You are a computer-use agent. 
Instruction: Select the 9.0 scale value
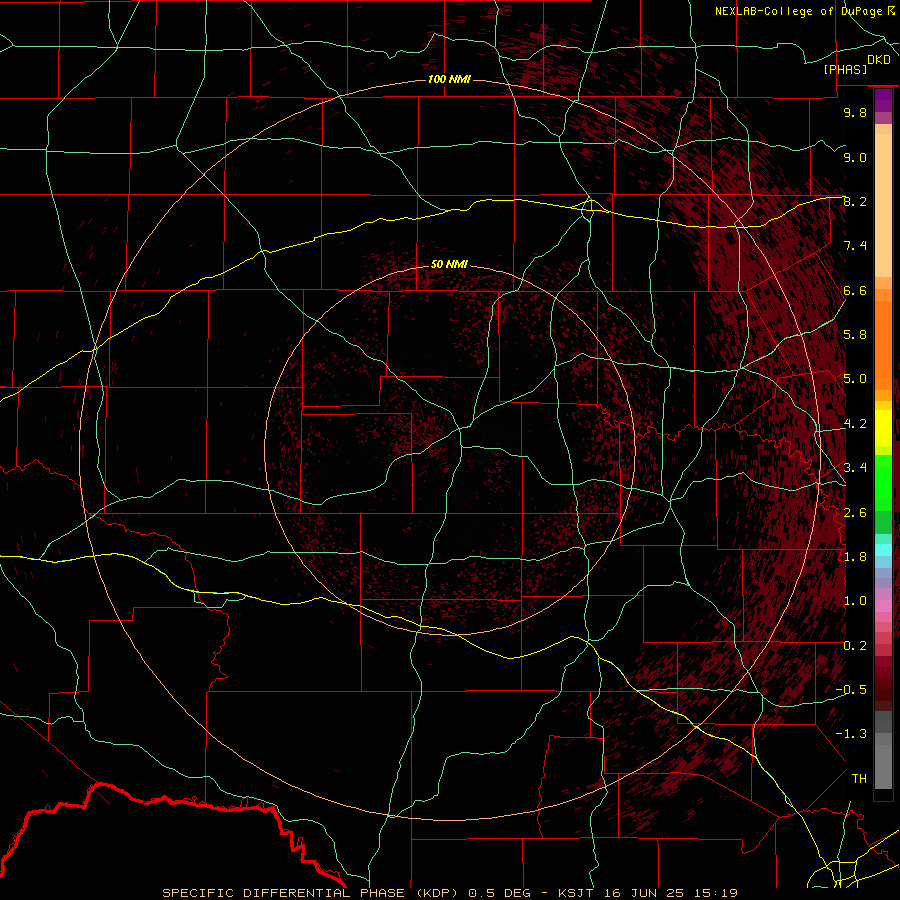855,157
